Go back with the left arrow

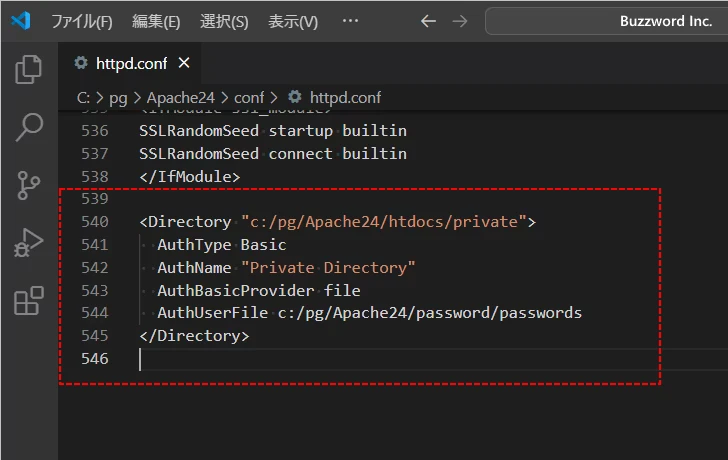[x=428, y=21]
